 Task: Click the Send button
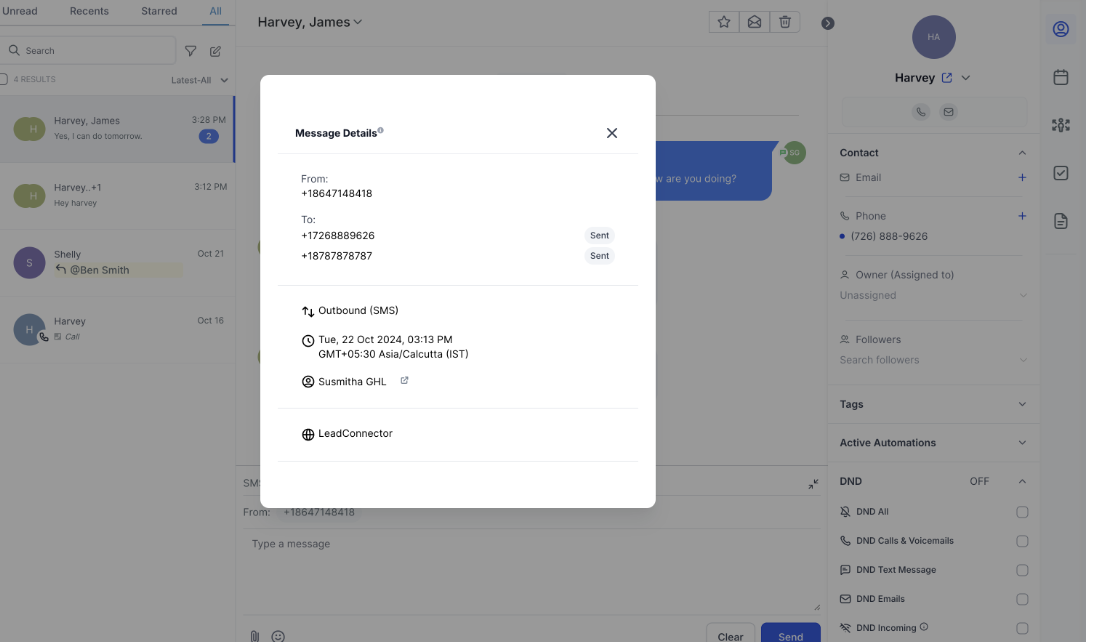790,635
